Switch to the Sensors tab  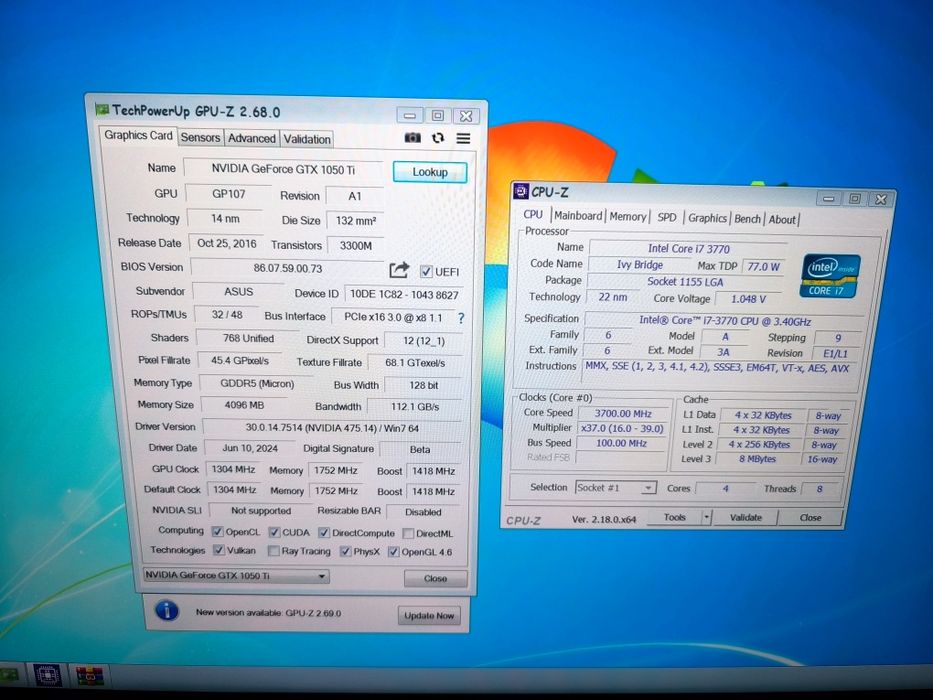[200, 138]
